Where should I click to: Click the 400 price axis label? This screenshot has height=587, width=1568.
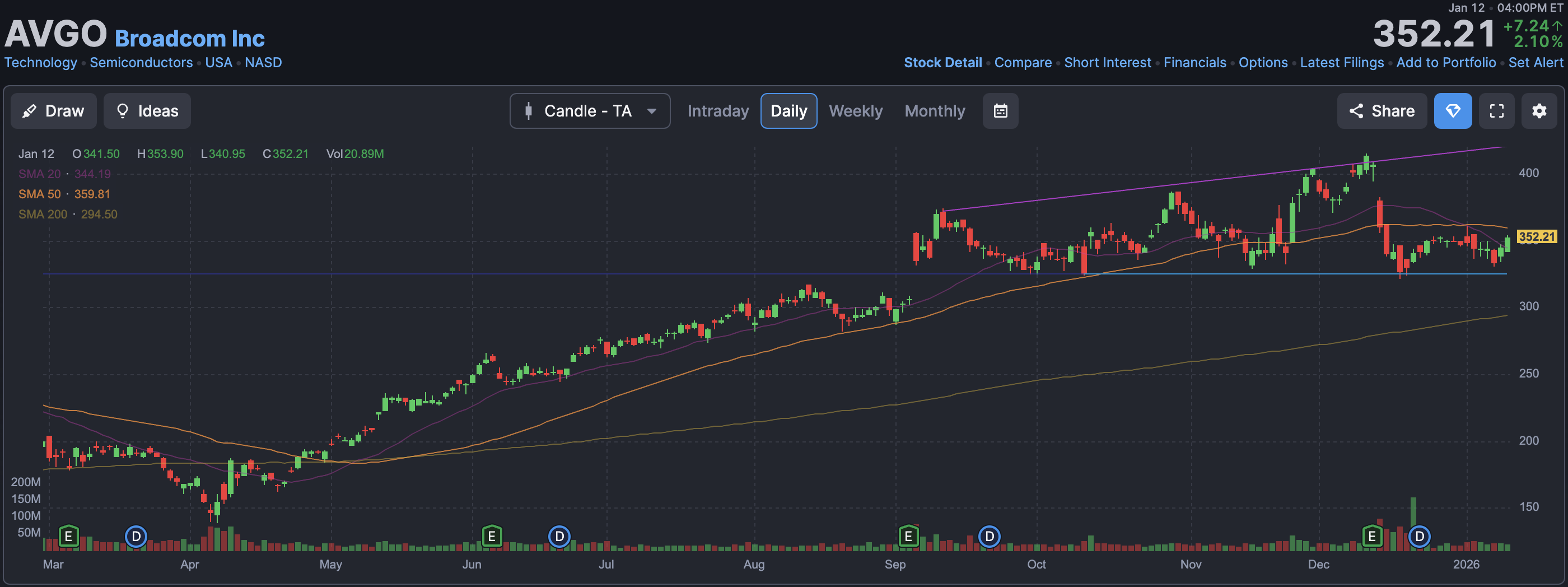(1528, 173)
